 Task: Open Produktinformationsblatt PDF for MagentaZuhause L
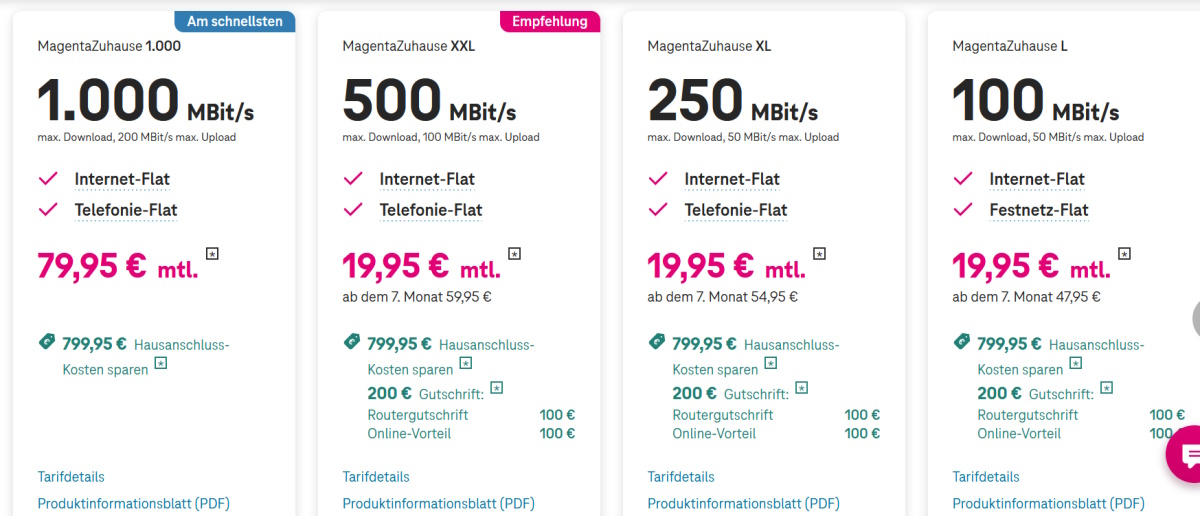[x=1048, y=504]
